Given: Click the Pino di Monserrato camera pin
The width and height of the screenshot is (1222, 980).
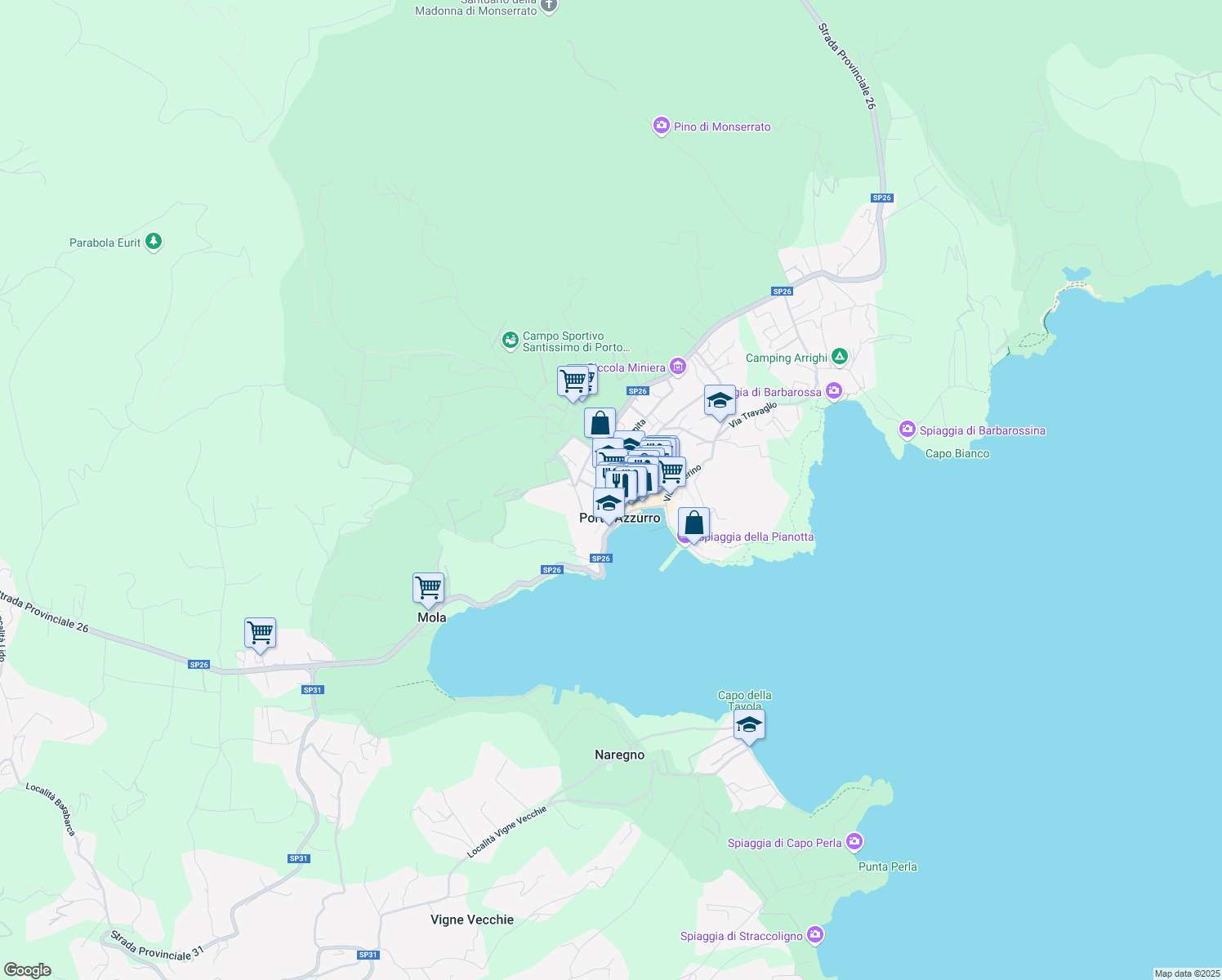Looking at the screenshot, I should (662, 126).
